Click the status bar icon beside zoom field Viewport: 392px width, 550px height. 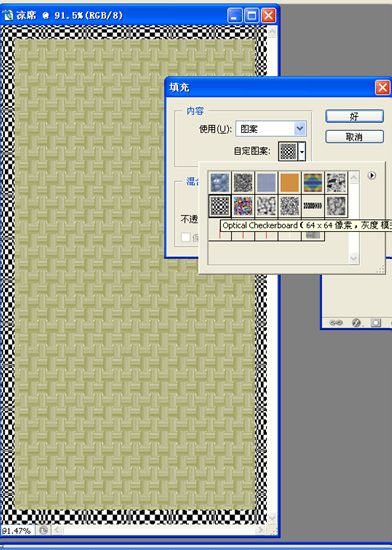[x=43, y=530]
